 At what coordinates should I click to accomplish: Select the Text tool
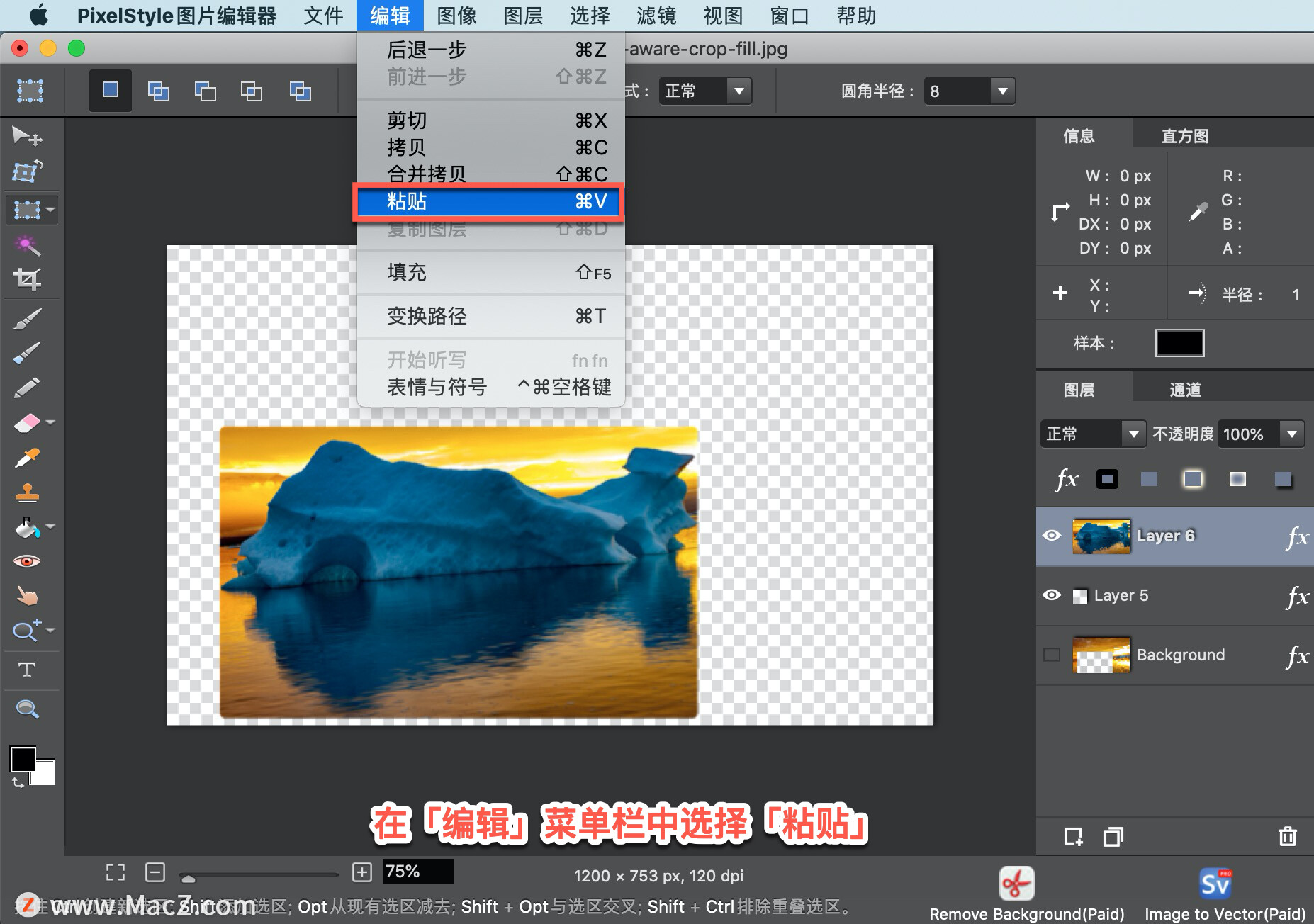28,669
